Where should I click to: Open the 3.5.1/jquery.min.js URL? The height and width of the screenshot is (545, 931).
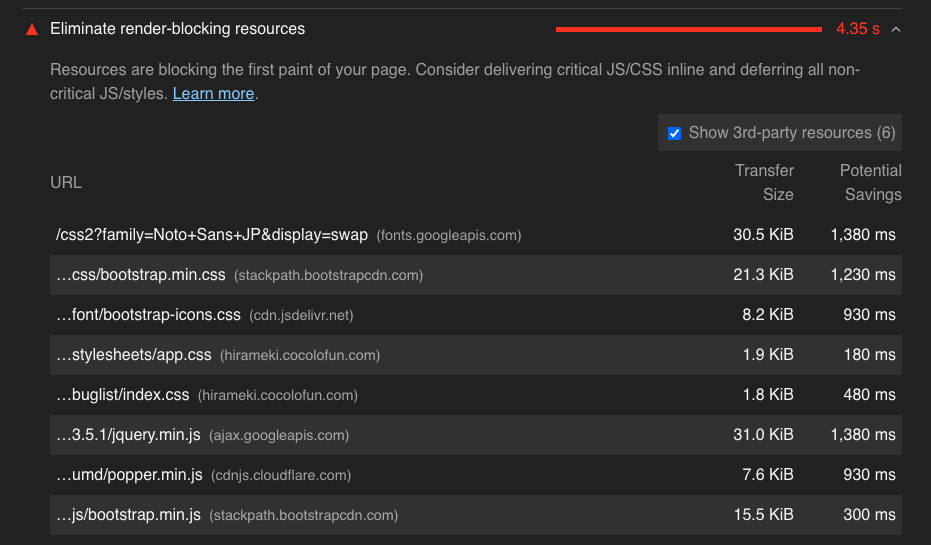[x=128, y=435]
